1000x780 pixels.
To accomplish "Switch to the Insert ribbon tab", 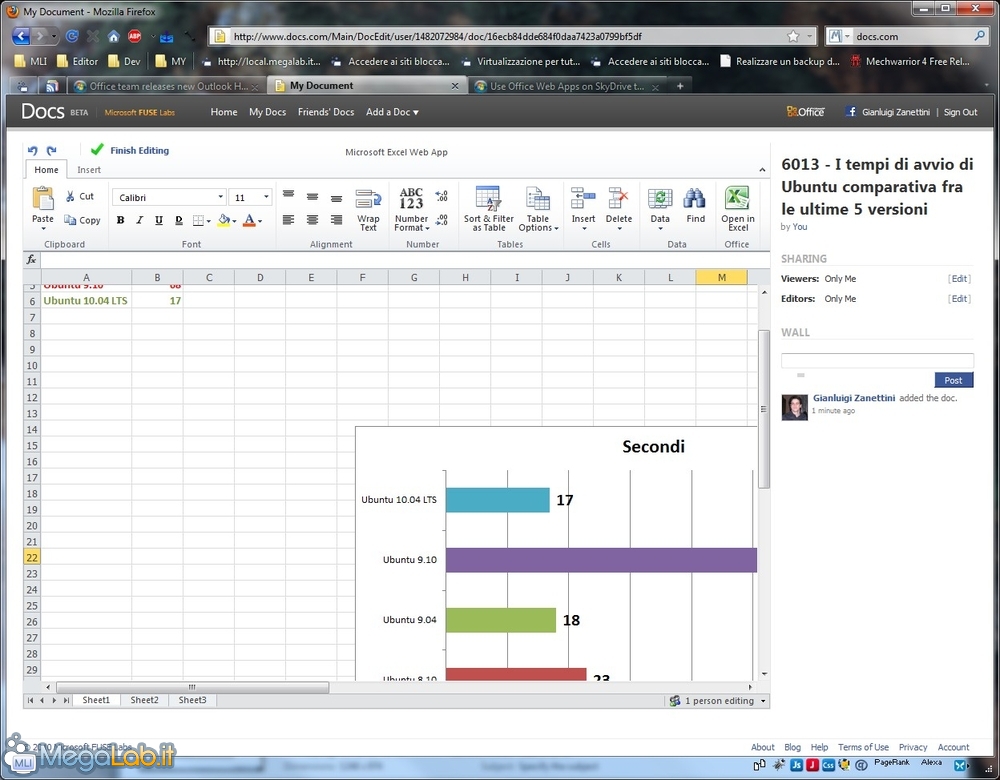I will 89,170.
